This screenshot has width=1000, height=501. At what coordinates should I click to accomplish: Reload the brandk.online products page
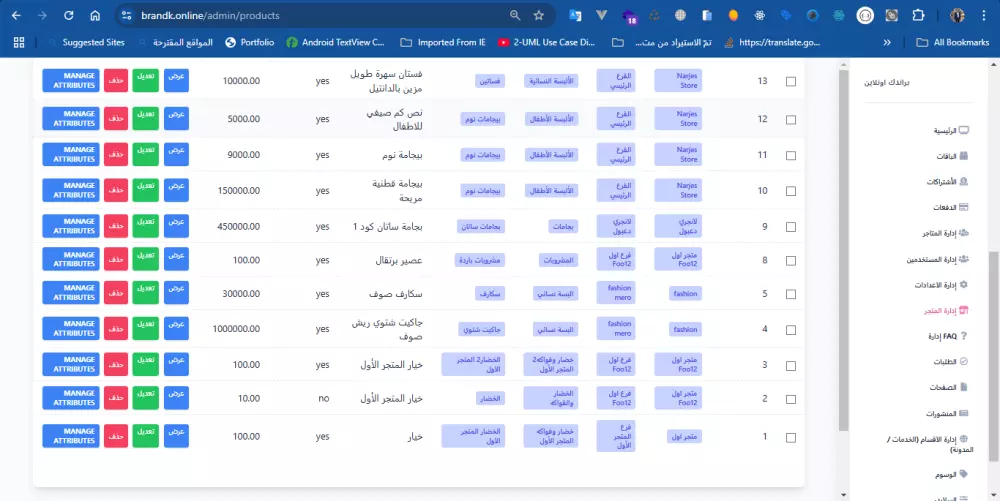click(69, 15)
